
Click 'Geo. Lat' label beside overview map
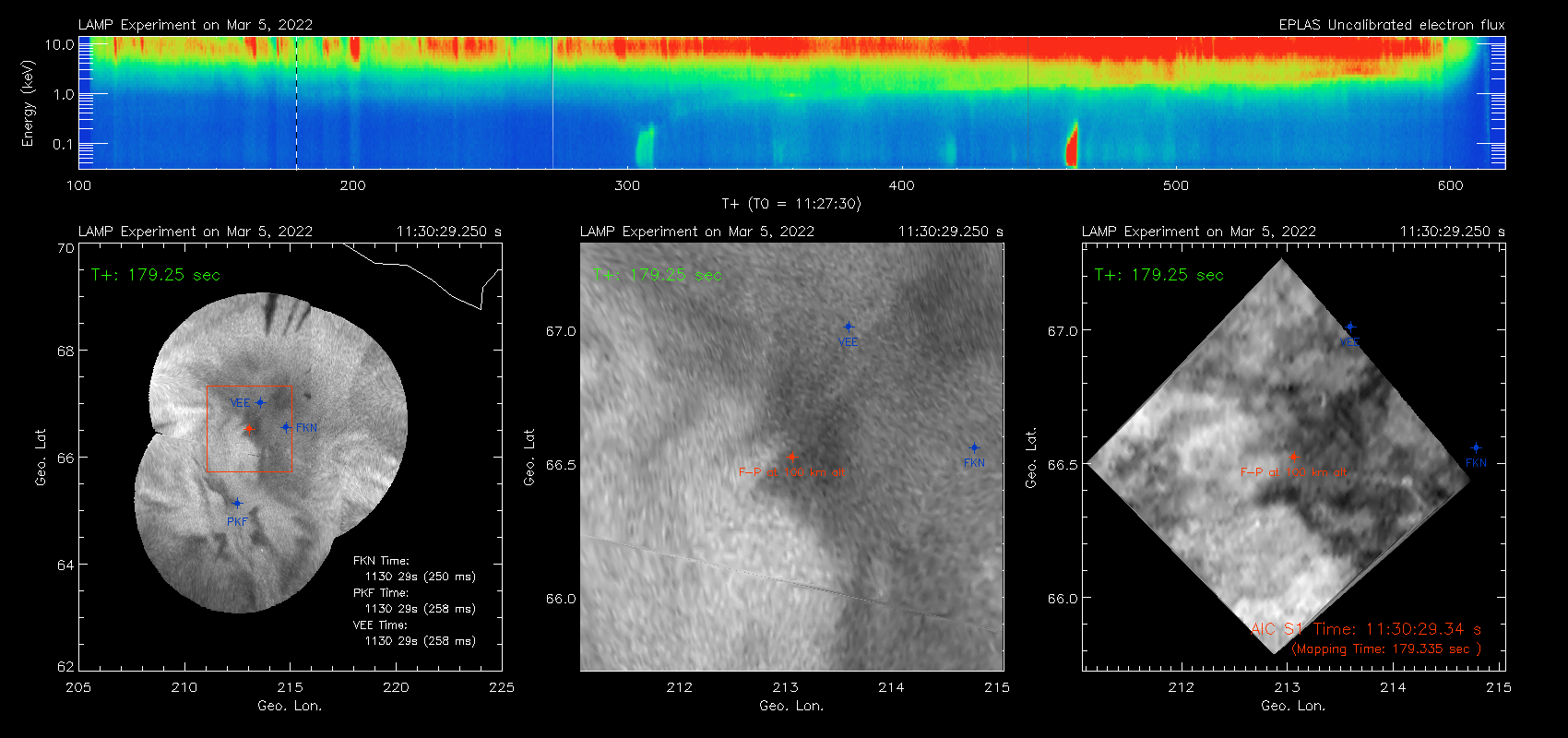pos(41,458)
